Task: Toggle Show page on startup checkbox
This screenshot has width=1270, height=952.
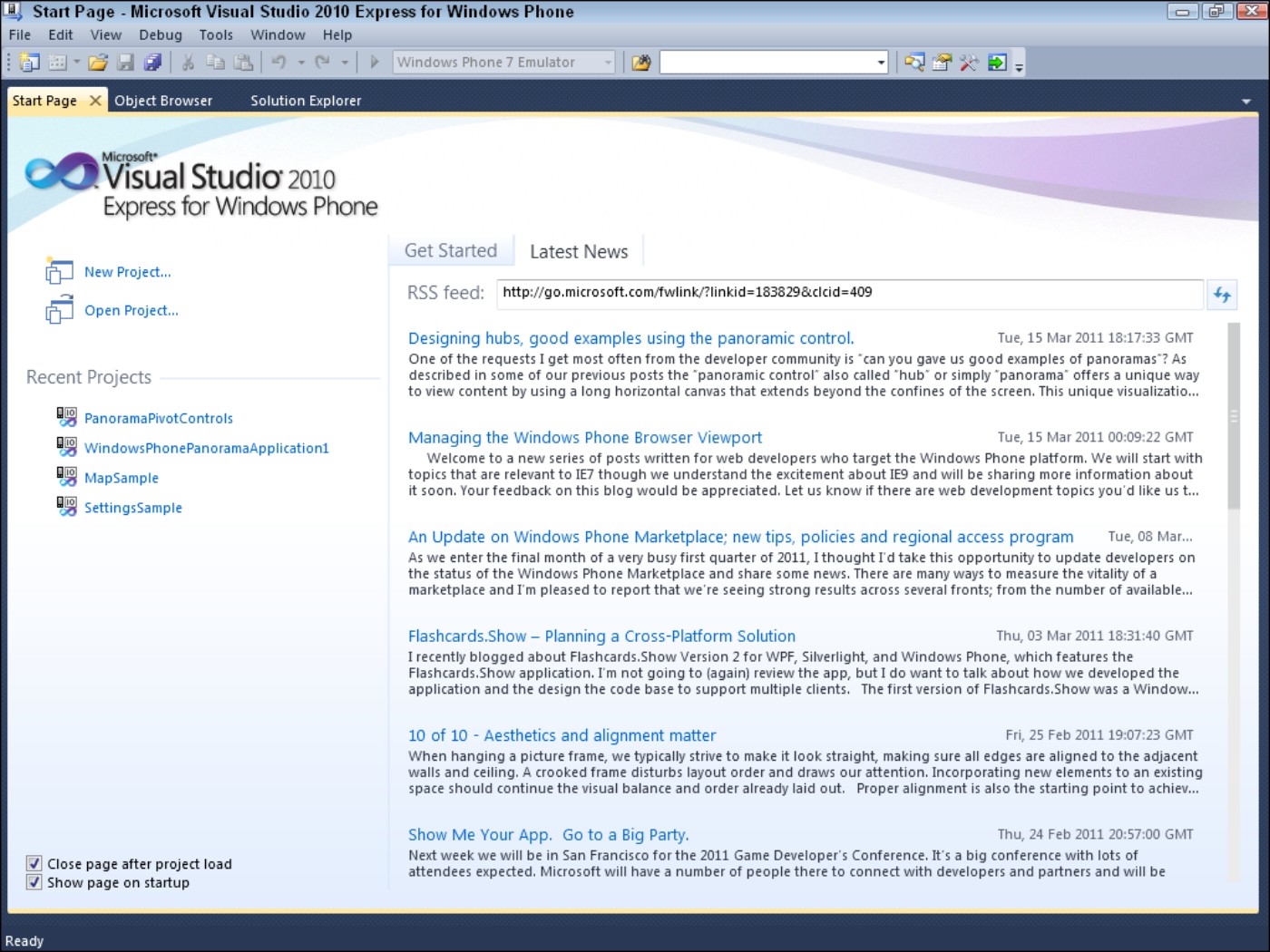Action: coord(34,882)
